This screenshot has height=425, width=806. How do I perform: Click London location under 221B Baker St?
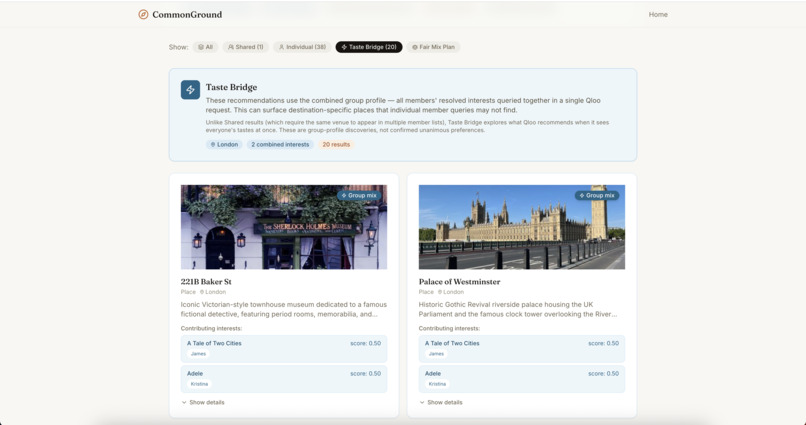[x=213, y=292]
